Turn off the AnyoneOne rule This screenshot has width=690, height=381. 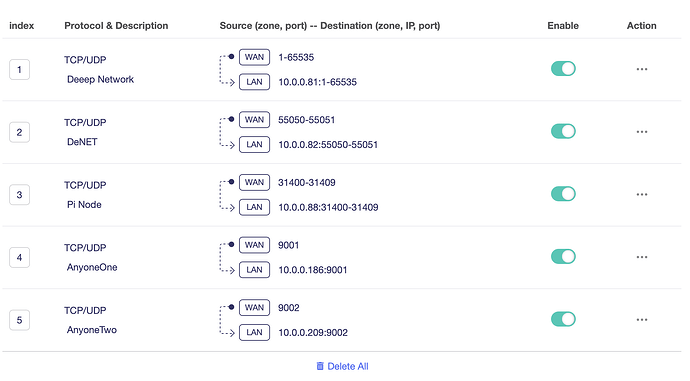click(563, 256)
